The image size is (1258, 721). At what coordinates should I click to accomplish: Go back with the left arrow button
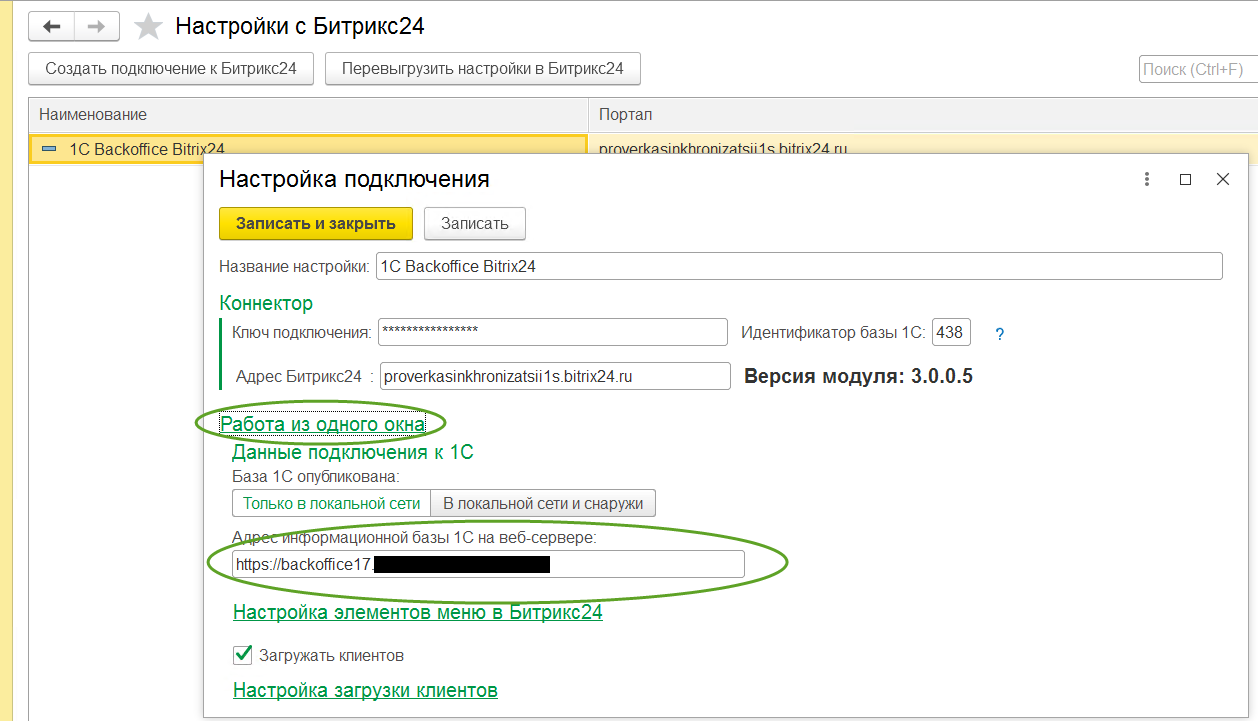[x=52, y=27]
